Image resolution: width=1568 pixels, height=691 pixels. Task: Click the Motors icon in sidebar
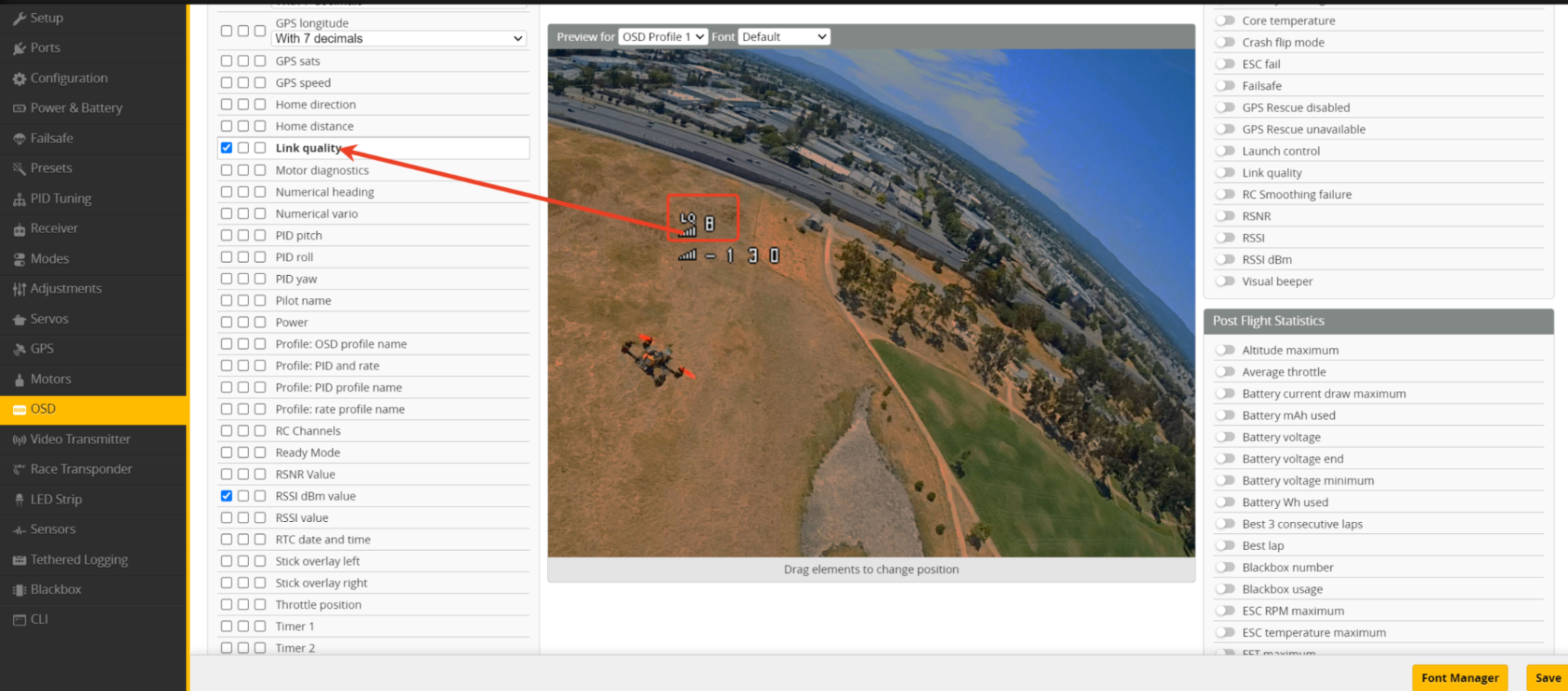click(19, 379)
